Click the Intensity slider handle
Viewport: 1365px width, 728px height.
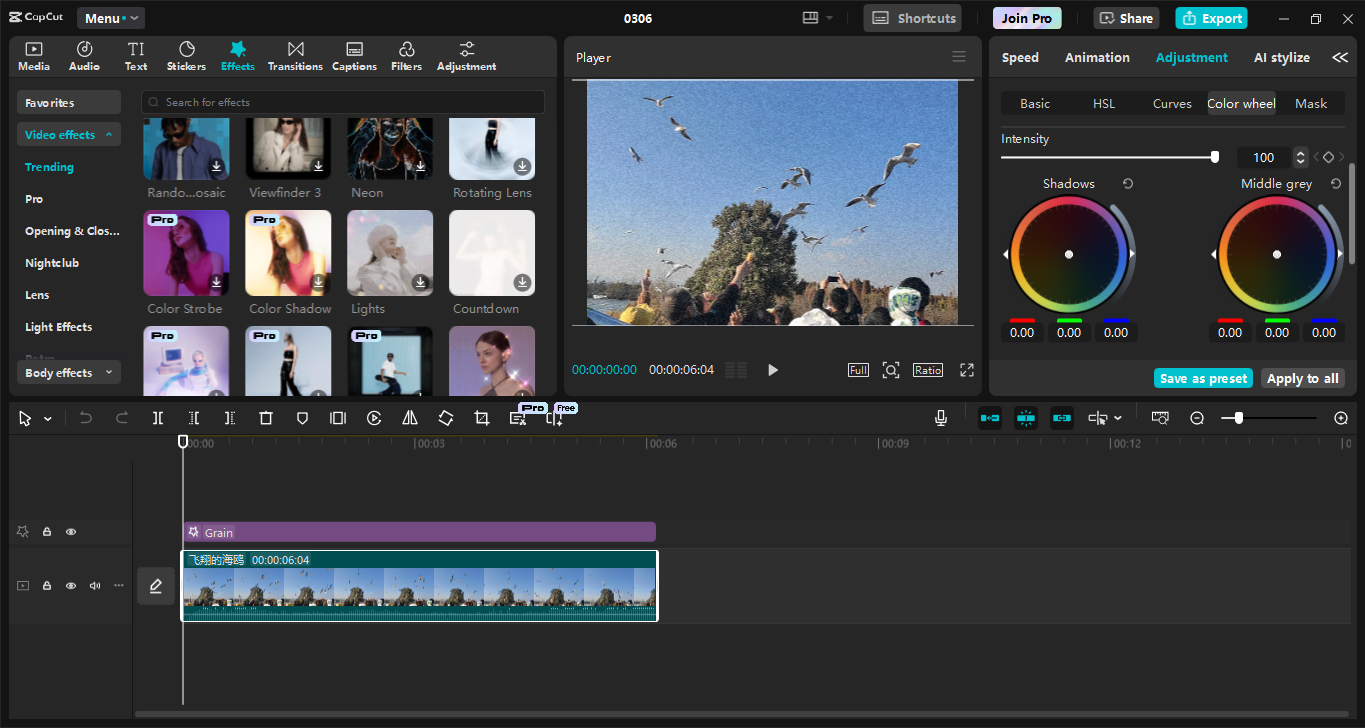(1215, 157)
